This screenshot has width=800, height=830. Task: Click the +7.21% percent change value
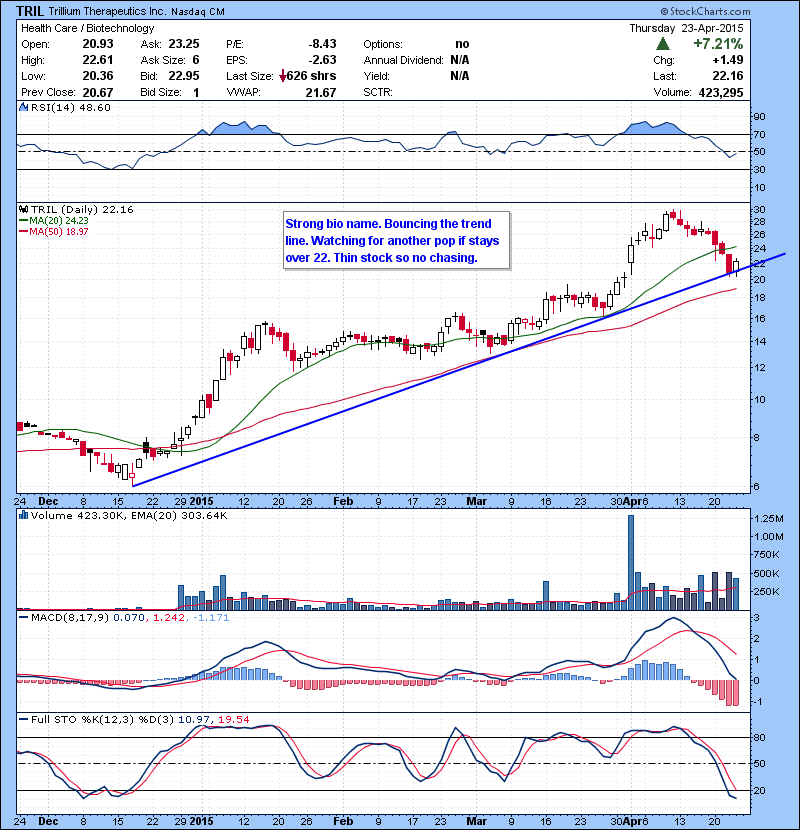(x=718, y=44)
